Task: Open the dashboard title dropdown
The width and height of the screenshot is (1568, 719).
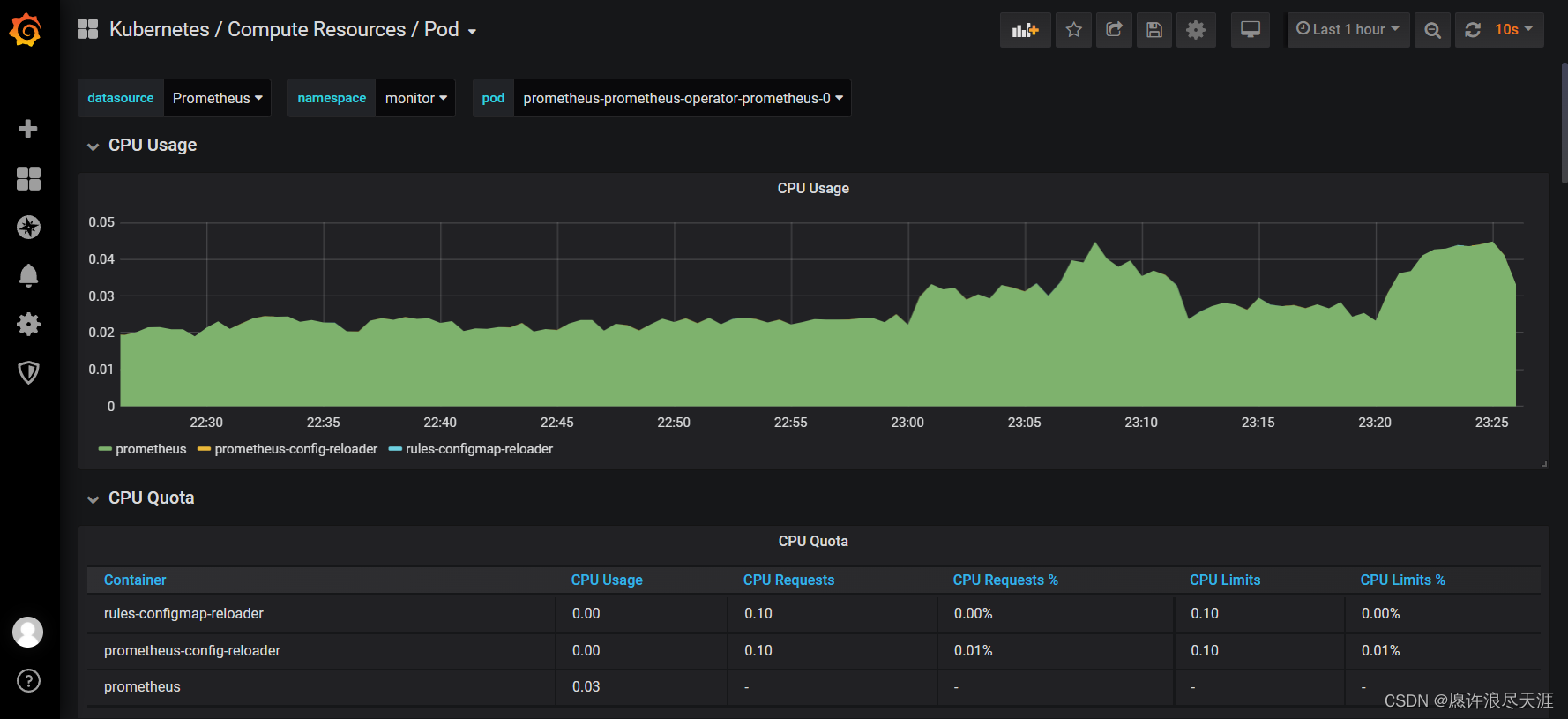Action: (x=293, y=30)
